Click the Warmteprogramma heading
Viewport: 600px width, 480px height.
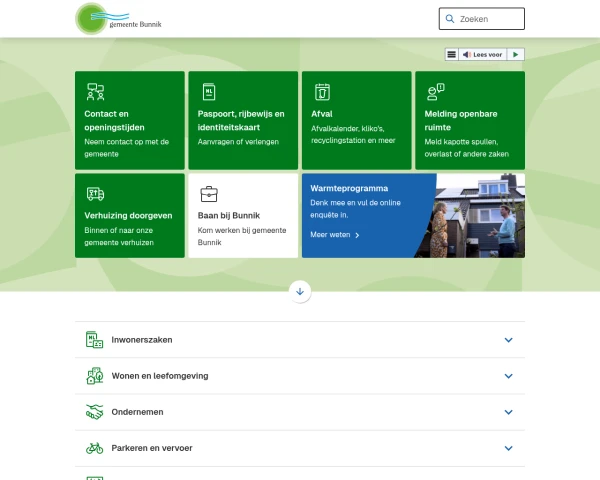click(x=349, y=188)
